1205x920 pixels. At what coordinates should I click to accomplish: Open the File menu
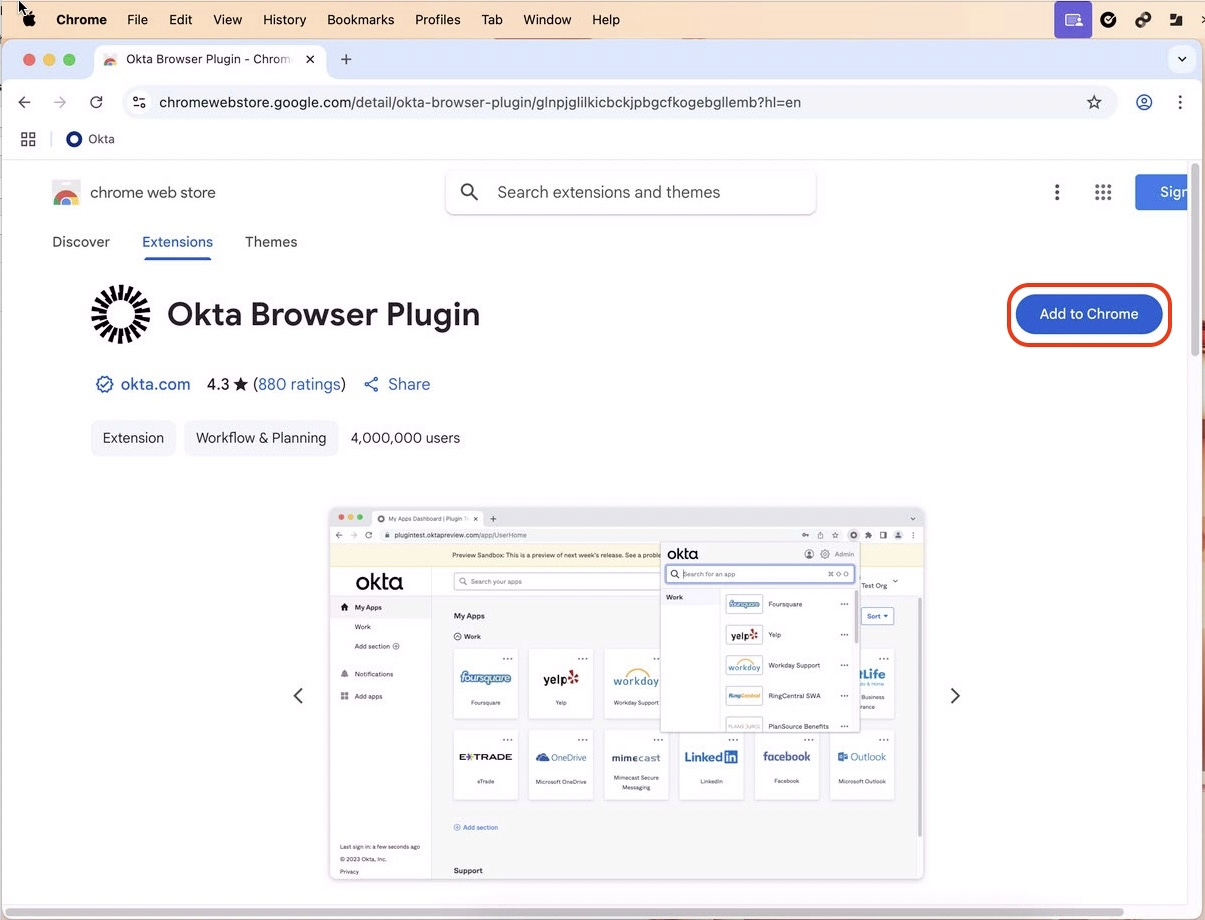tap(137, 19)
